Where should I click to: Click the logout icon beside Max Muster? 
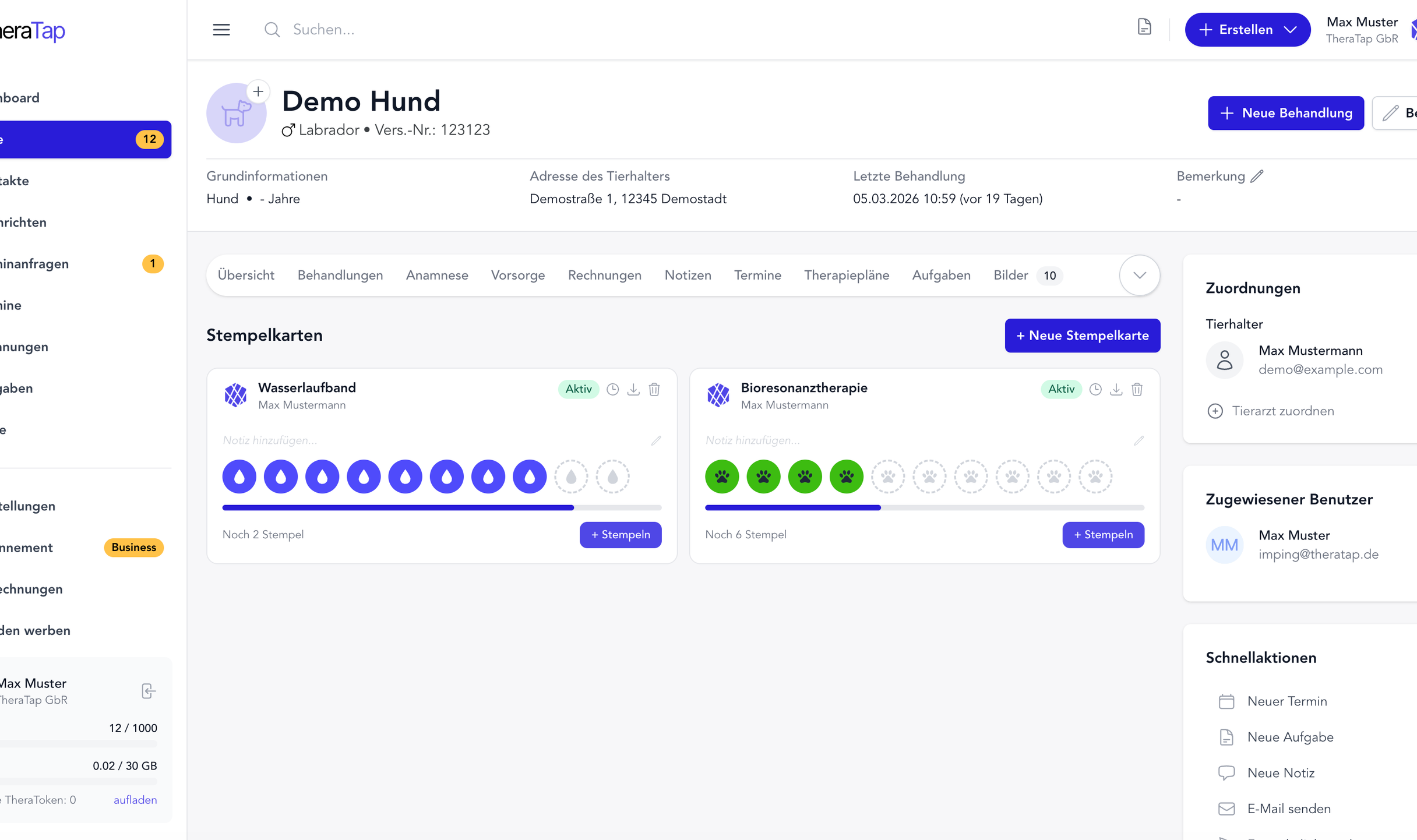click(x=149, y=691)
